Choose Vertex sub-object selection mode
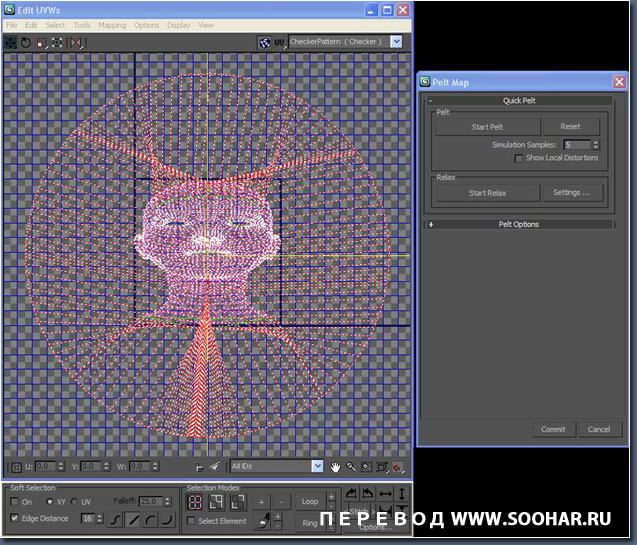The image size is (637, 545). (x=196, y=500)
